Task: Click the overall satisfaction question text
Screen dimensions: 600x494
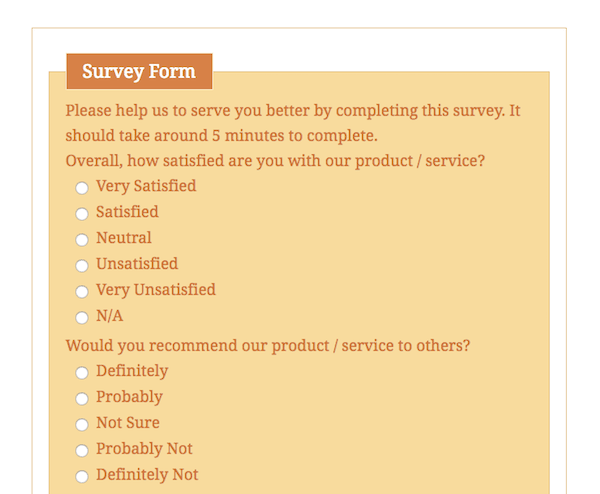Action: click(275, 161)
